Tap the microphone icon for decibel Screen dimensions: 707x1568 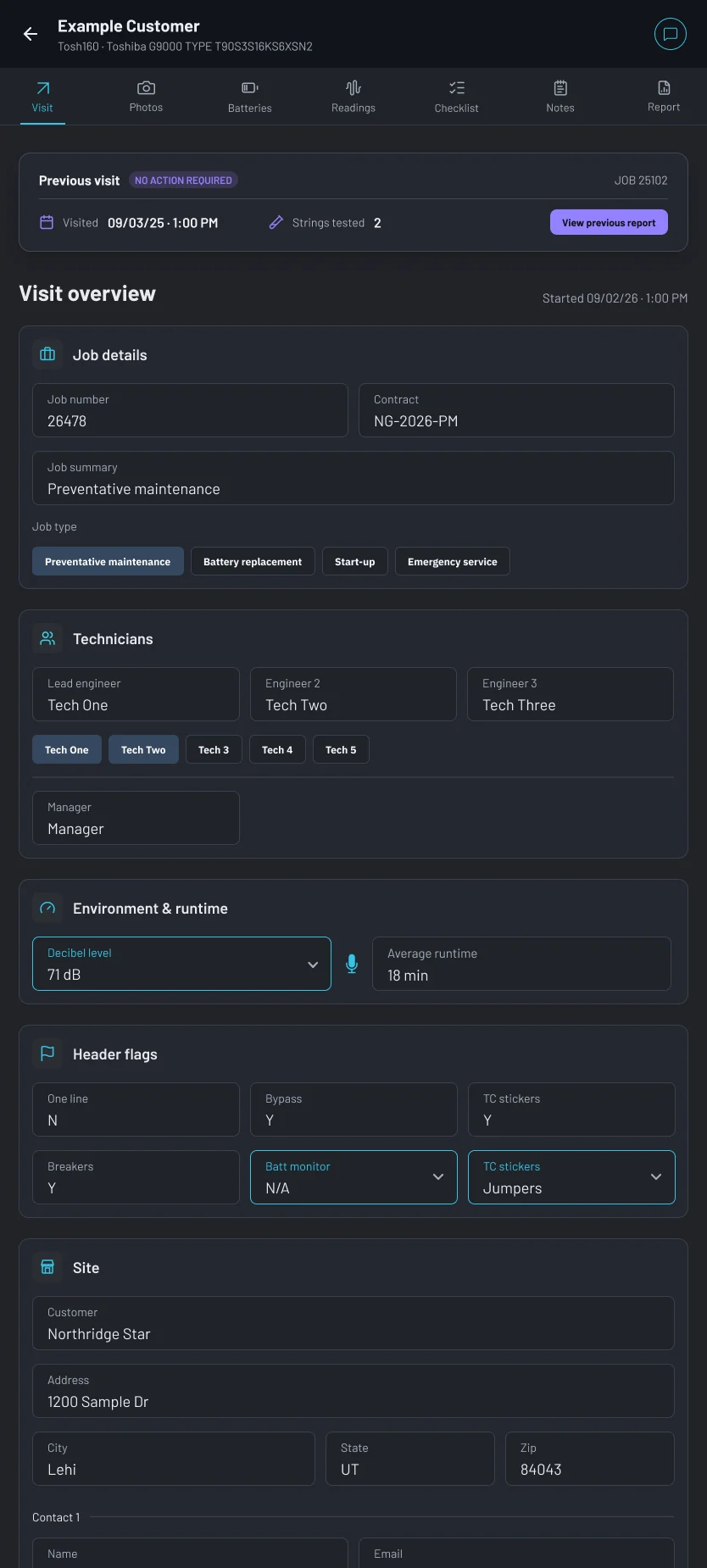(352, 964)
